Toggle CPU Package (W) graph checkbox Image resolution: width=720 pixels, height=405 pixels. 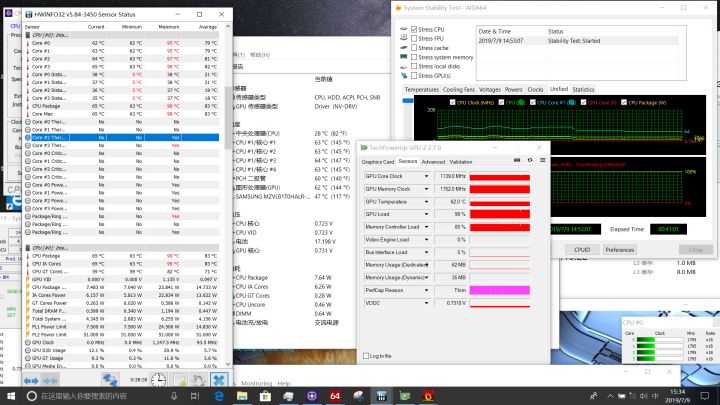(x=624, y=102)
